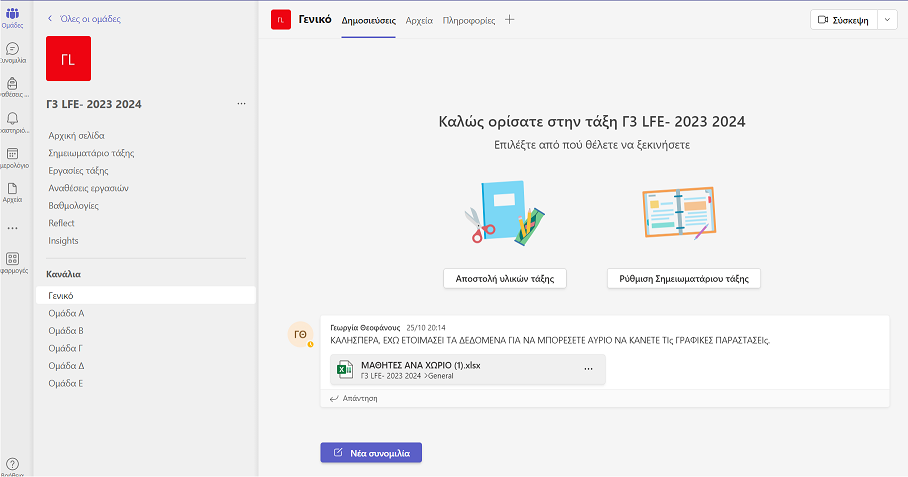
Task: Open the Help (Βοήθεια) question mark icon
Action: pyautogui.click(x=12, y=463)
